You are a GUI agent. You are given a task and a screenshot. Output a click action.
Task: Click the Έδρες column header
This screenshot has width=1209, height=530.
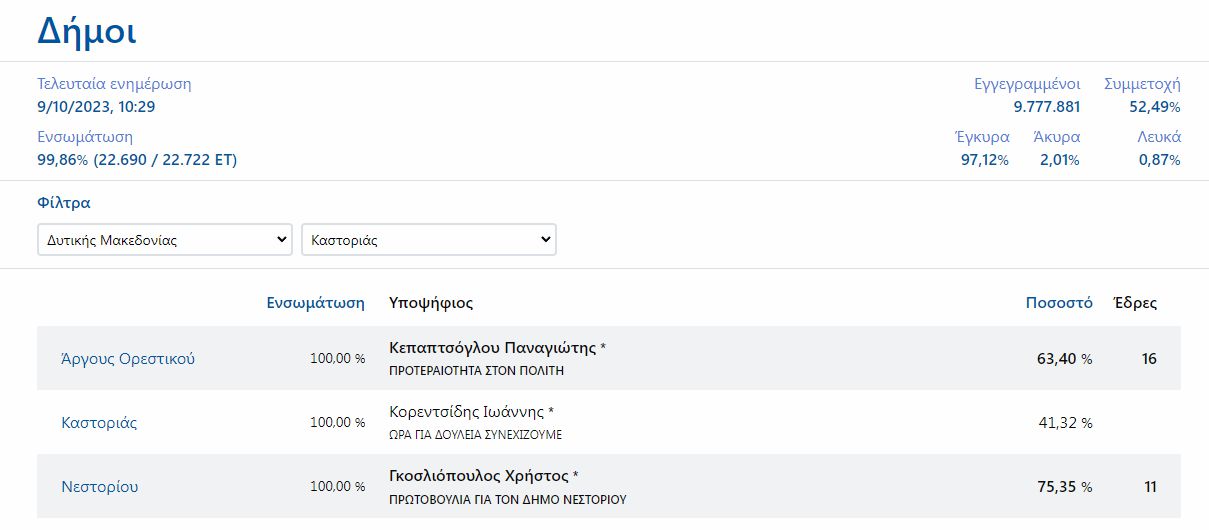(x=1135, y=303)
